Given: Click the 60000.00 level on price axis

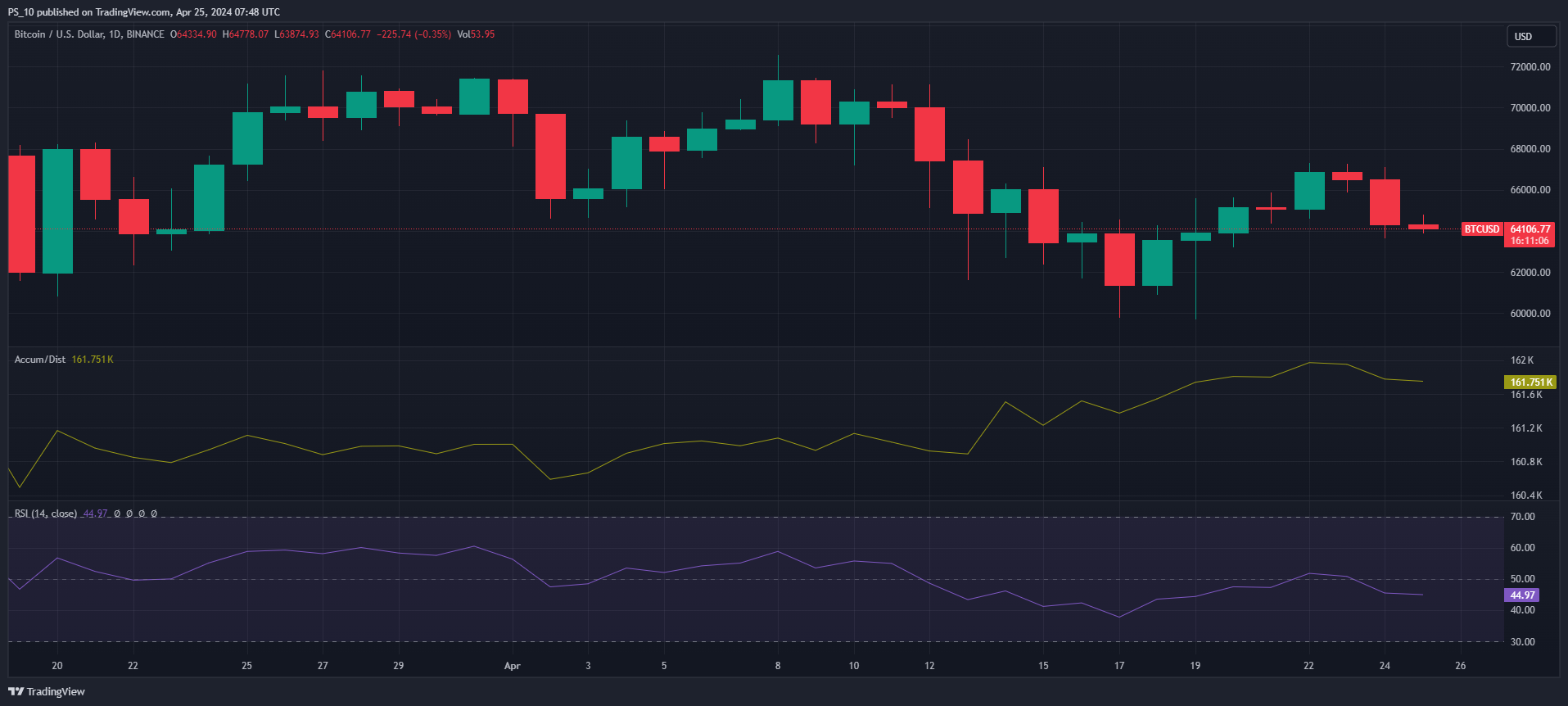Looking at the screenshot, I should pos(1530,314).
